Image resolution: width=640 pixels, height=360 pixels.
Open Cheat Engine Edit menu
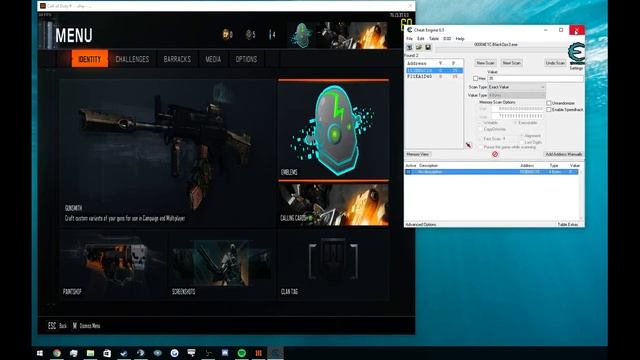tap(420, 39)
